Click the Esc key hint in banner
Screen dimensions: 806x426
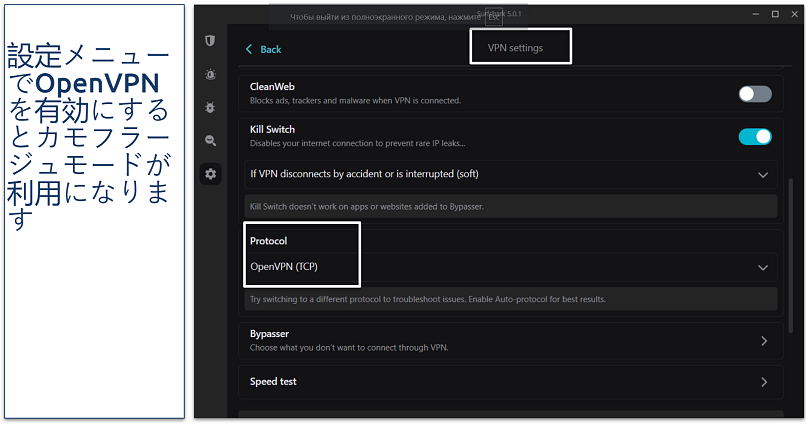tap(494, 17)
